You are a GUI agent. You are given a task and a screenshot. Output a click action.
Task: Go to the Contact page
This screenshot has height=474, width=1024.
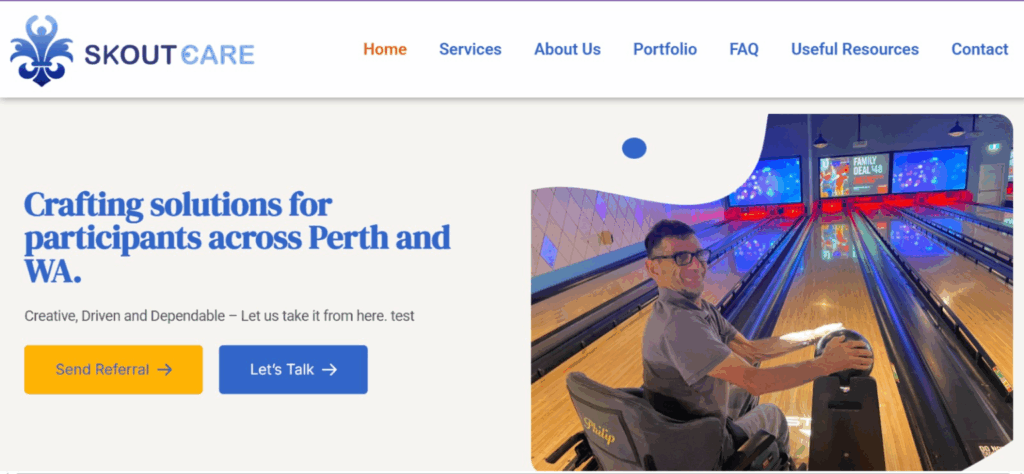[980, 50]
